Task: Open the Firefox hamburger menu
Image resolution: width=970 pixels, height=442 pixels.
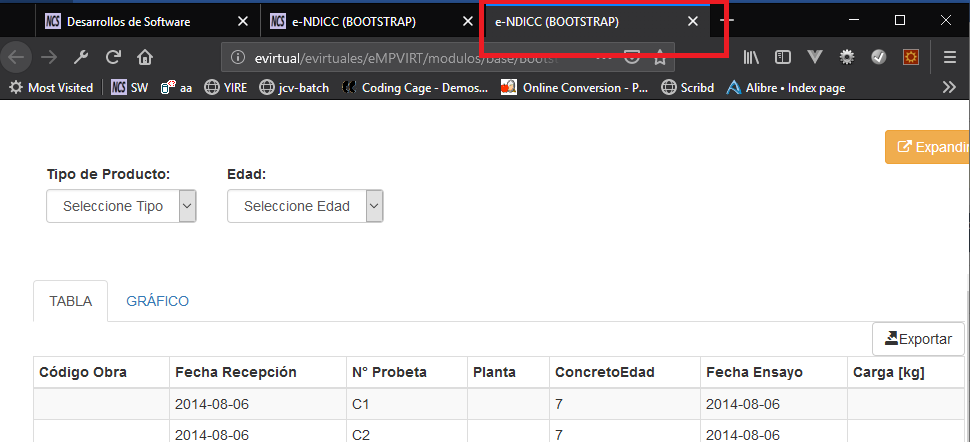Action: click(x=949, y=57)
